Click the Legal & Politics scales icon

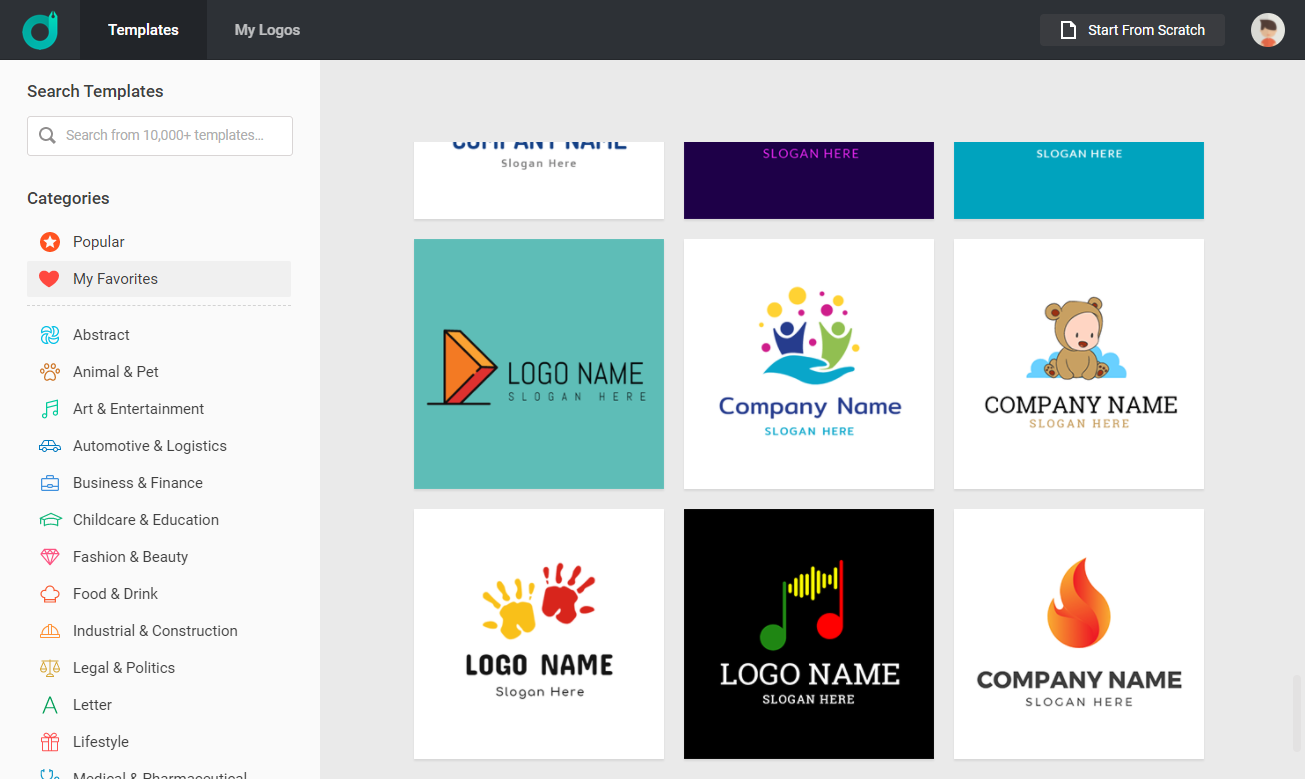click(x=50, y=668)
